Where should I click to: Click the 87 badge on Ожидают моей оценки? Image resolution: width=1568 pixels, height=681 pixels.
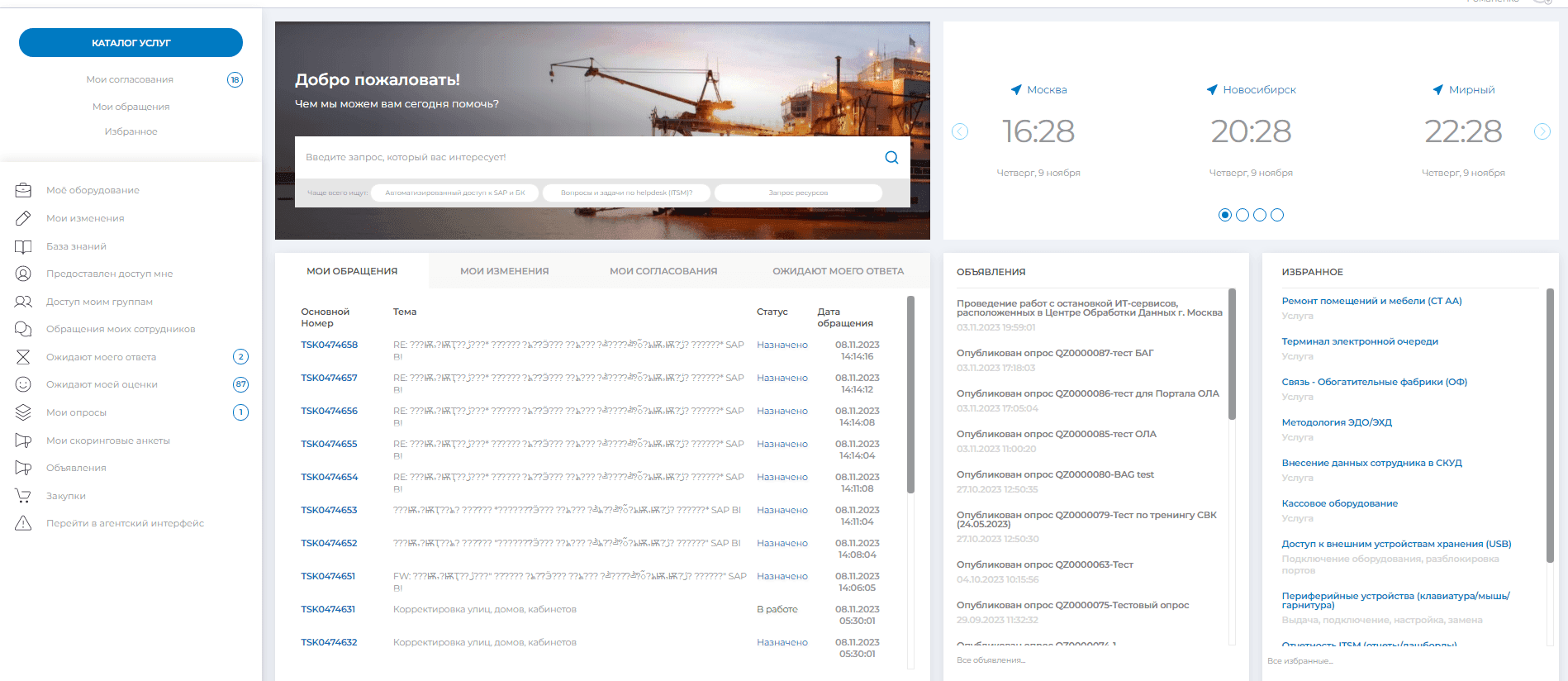(x=241, y=384)
